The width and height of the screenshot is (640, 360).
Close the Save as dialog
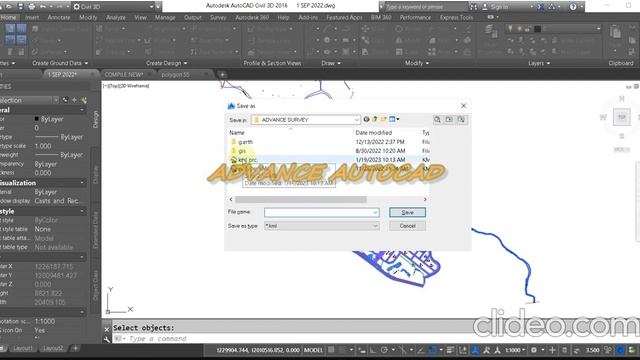463,106
